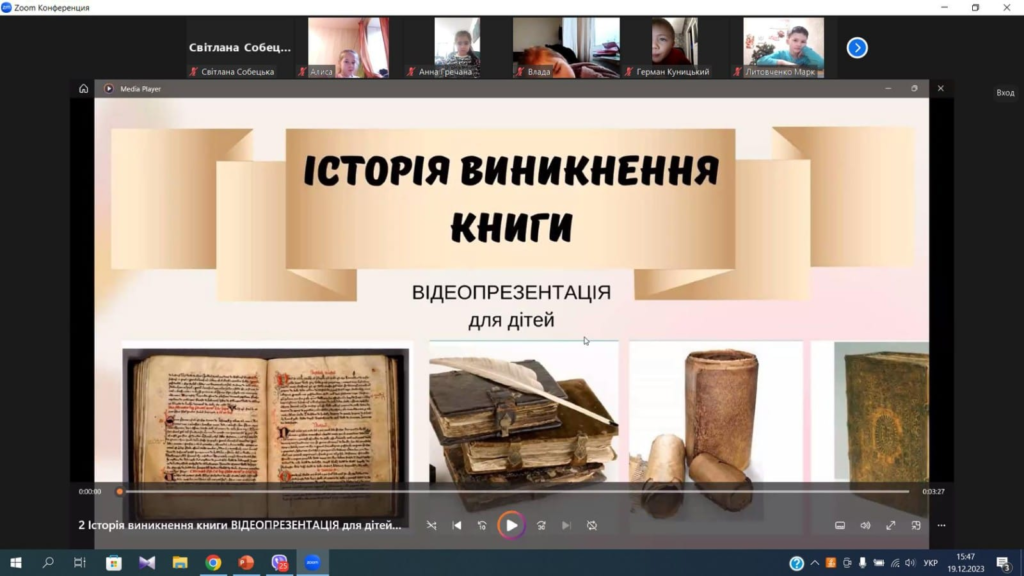Open the Media Player volume control
Screen dimensions: 1024x576
pos(865,525)
